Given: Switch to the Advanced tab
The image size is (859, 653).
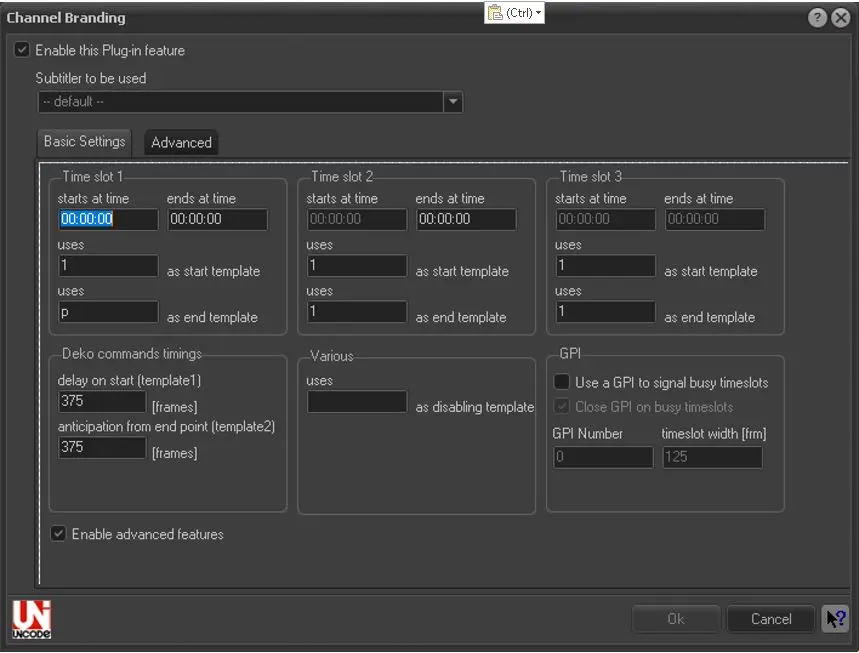Looking at the screenshot, I should (x=181, y=142).
